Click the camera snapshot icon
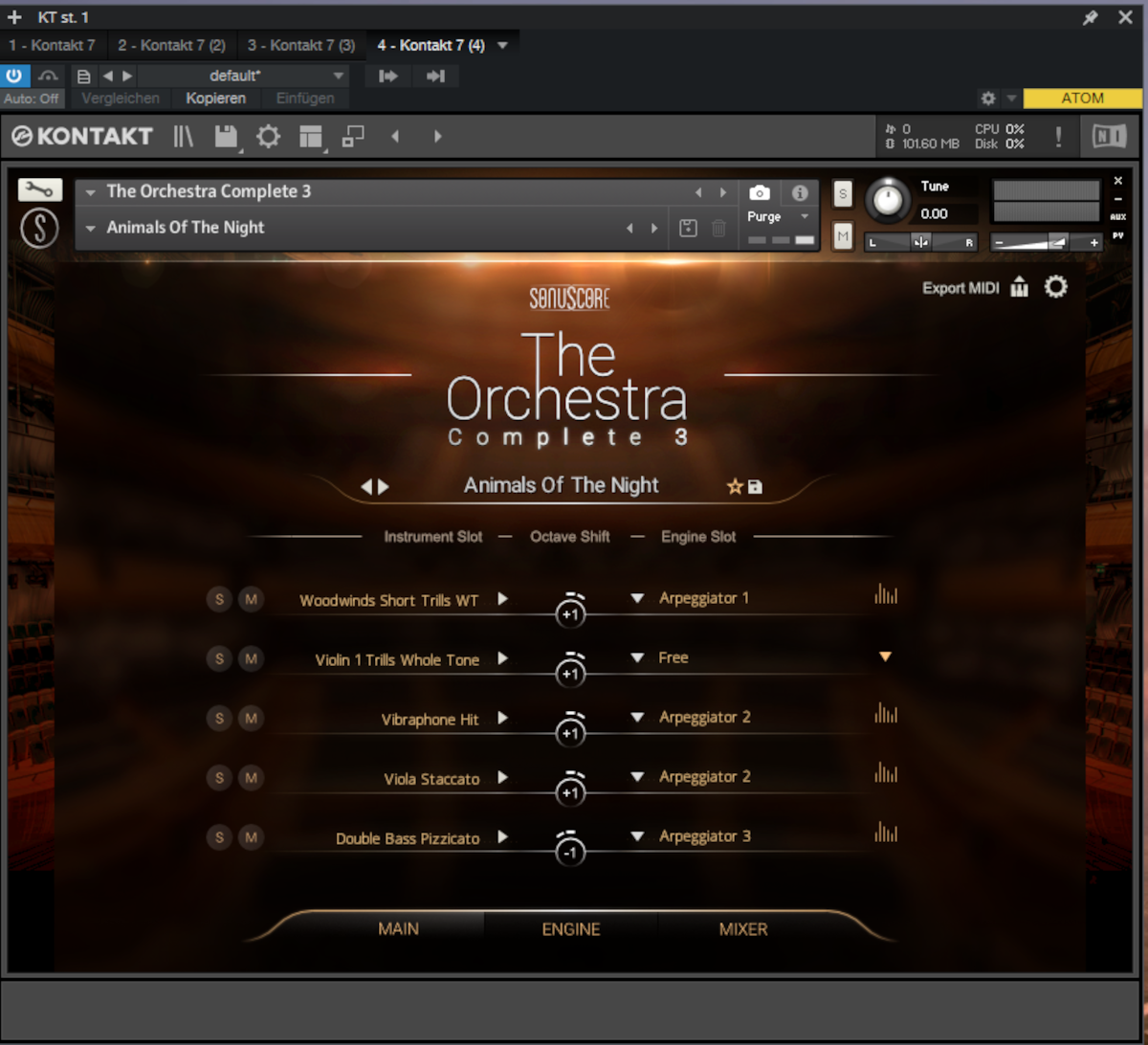This screenshot has width=1148, height=1045. pos(760,193)
